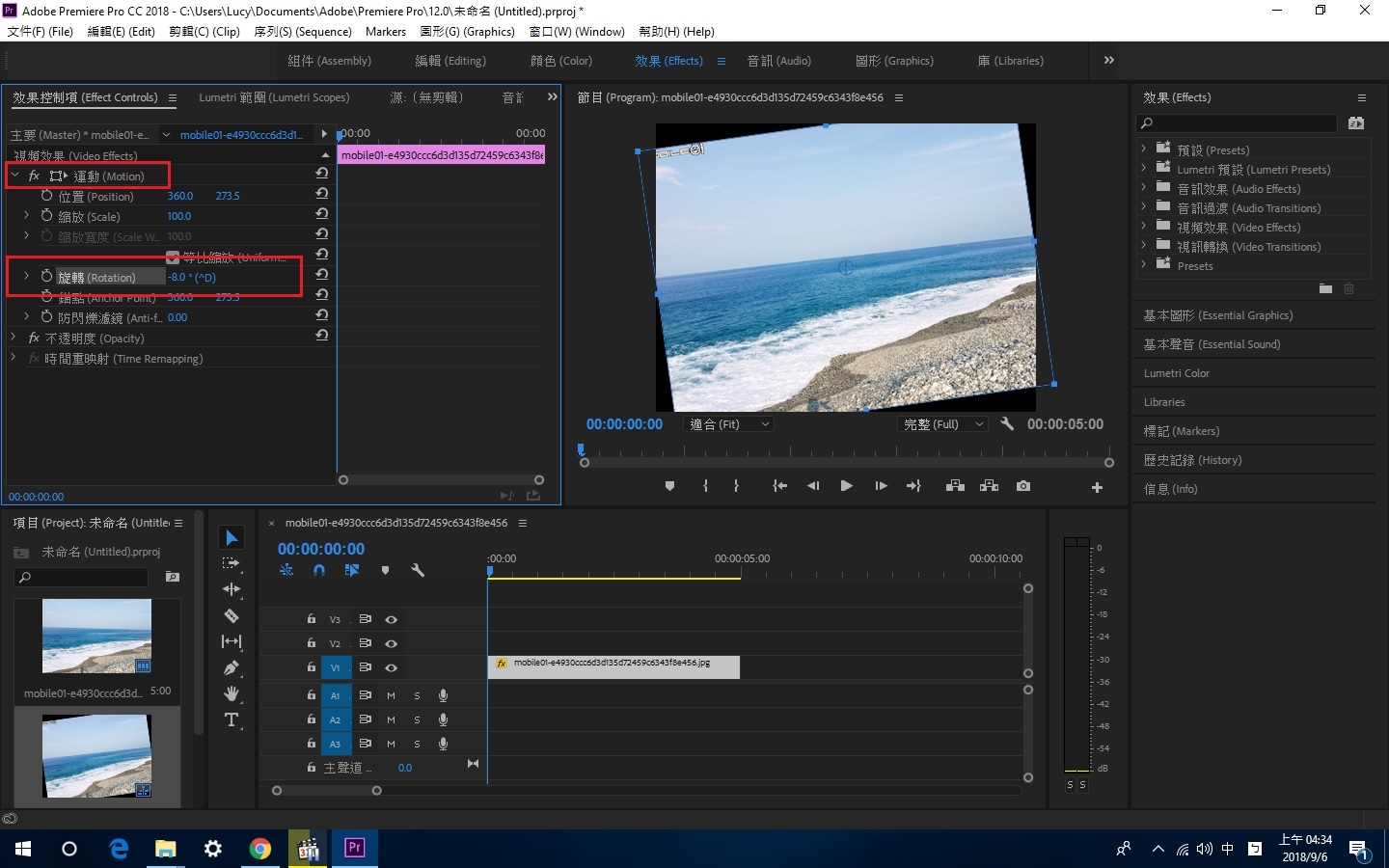Show overflow workspaces chevron
The image size is (1389, 868).
point(1109,60)
